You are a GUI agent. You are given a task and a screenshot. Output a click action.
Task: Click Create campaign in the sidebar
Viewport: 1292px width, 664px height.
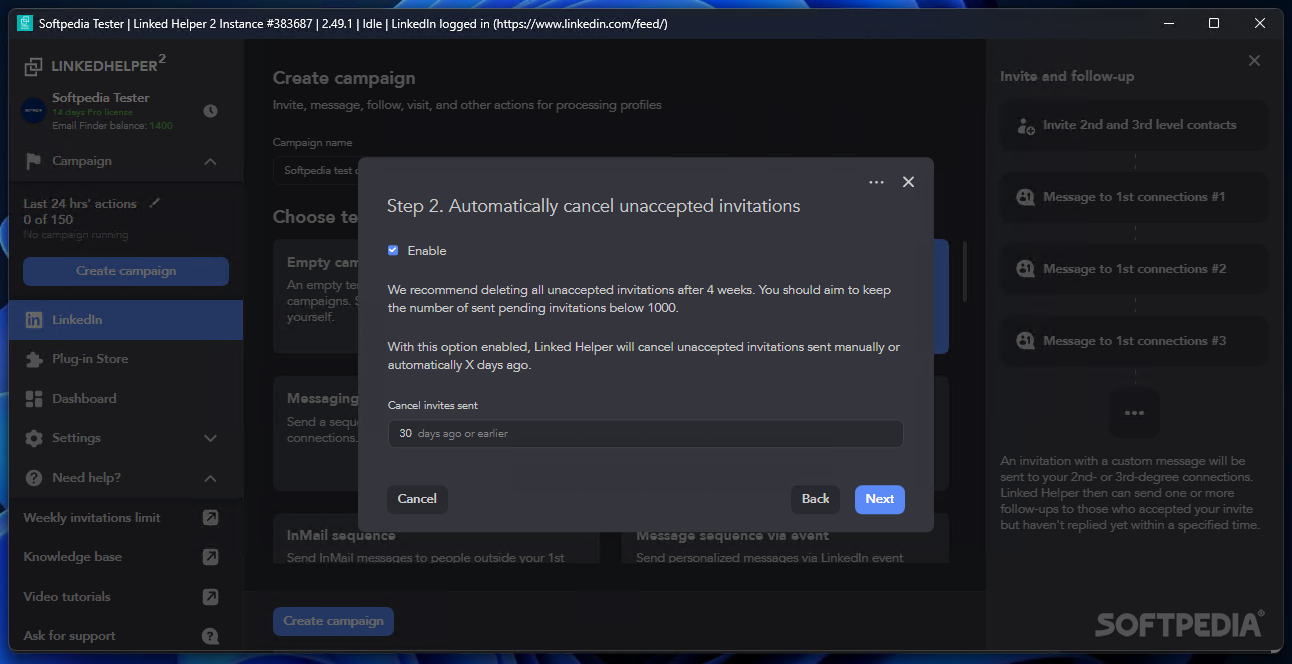126,271
